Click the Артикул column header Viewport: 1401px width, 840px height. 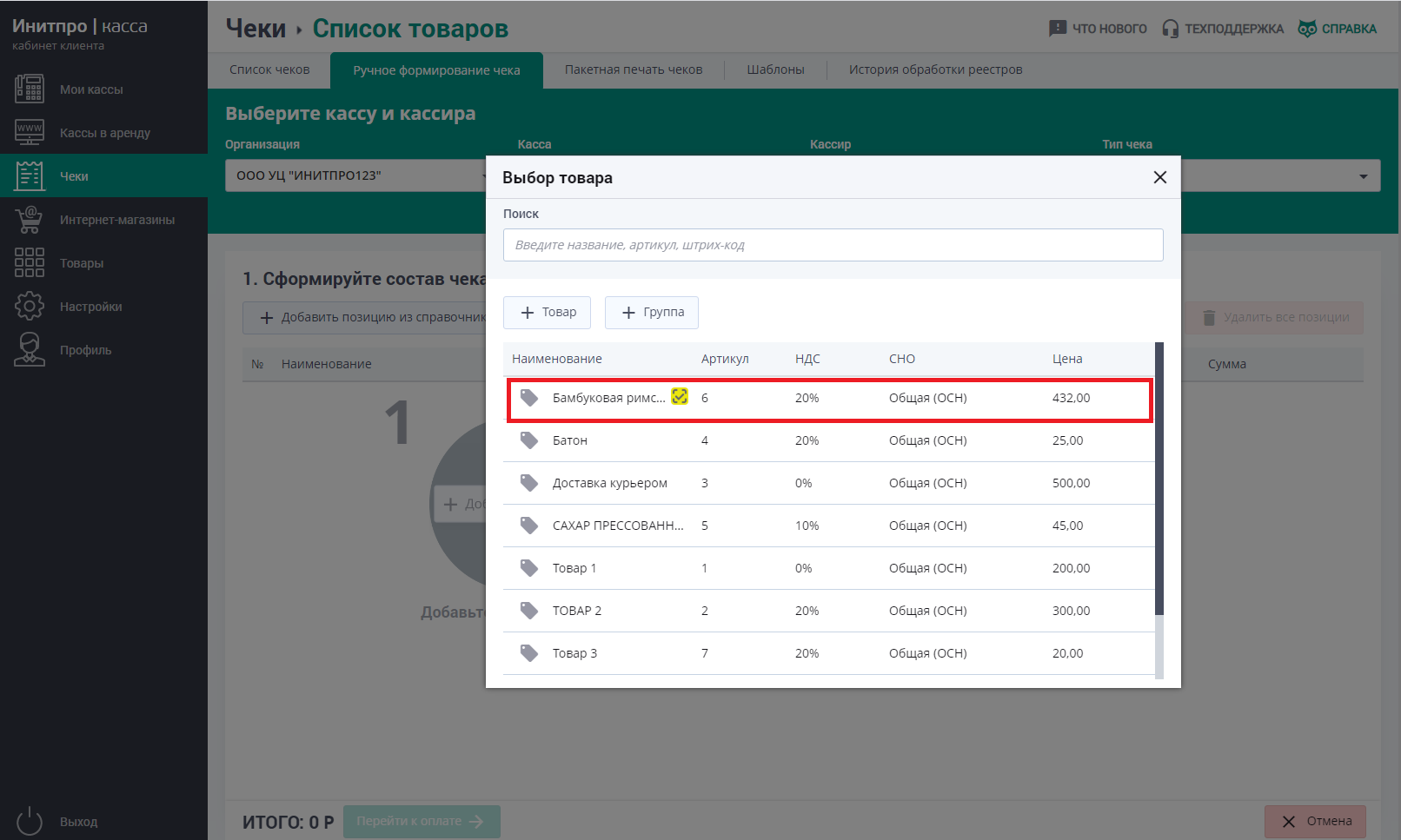click(725, 359)
